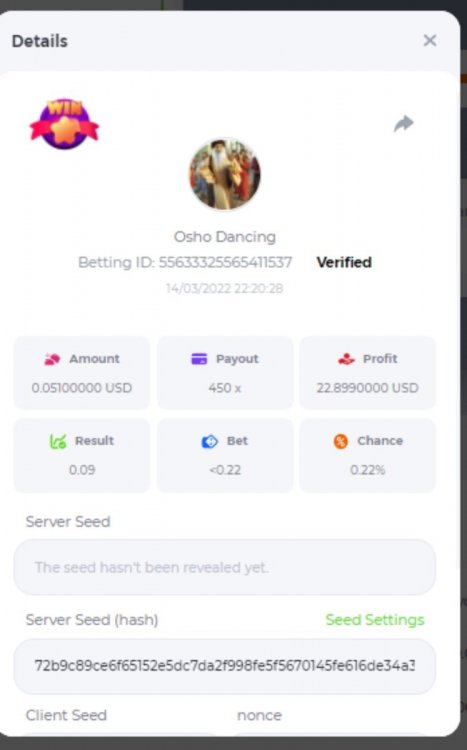The width and height of the screenshot is (467, 750).
Task: Click the 0.22% chance value
Action: coord(367,470)
